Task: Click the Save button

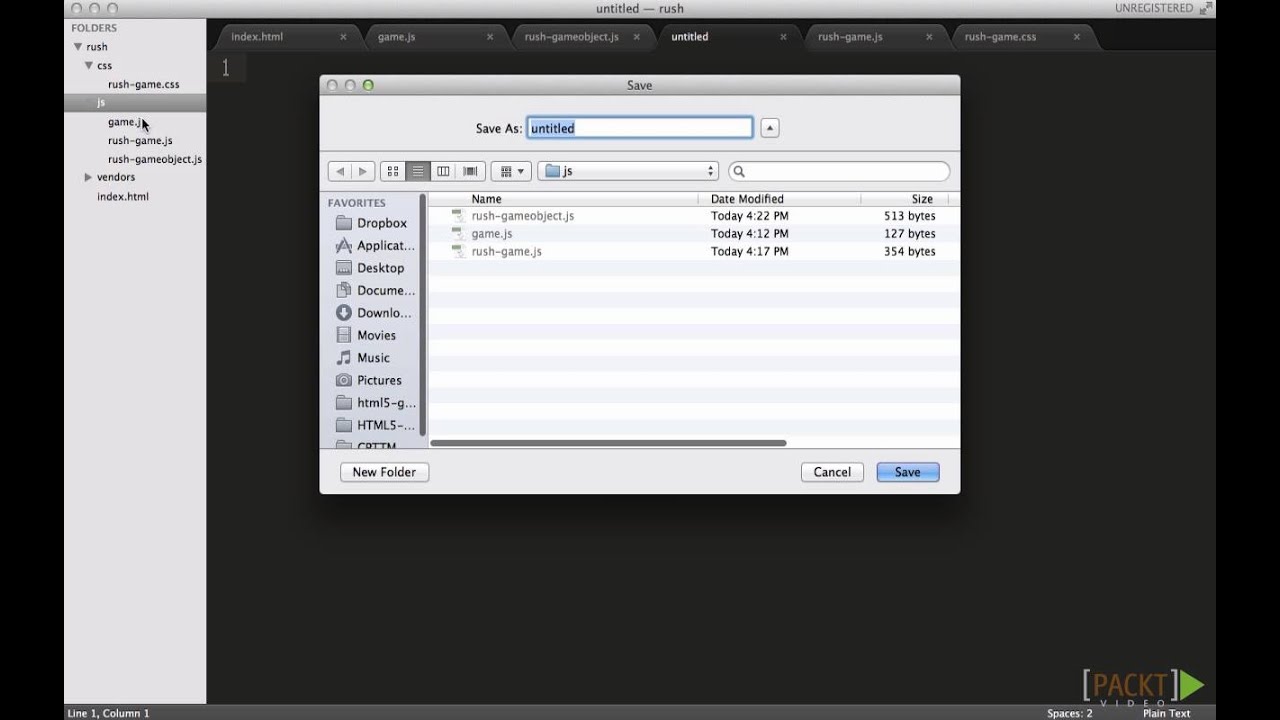Action: [x=908, y=472]
